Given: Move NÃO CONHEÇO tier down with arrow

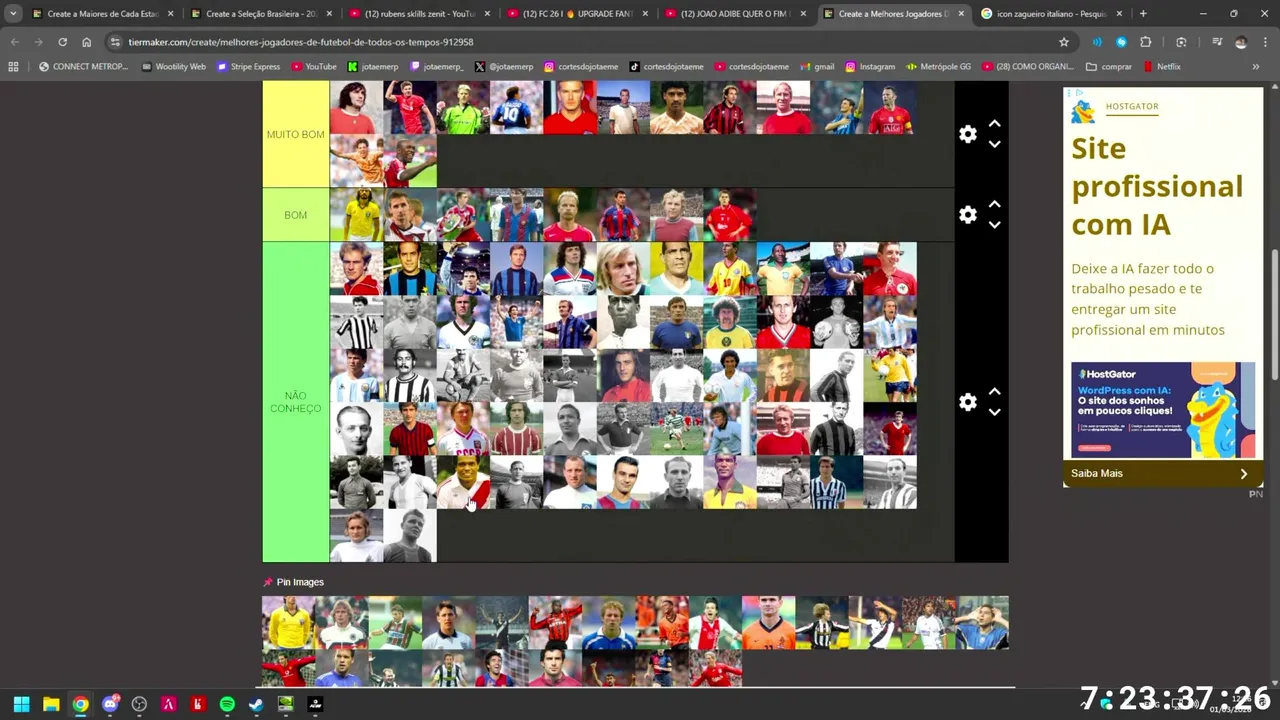Looking at the screenshot, I should click(x=994, y=412).
